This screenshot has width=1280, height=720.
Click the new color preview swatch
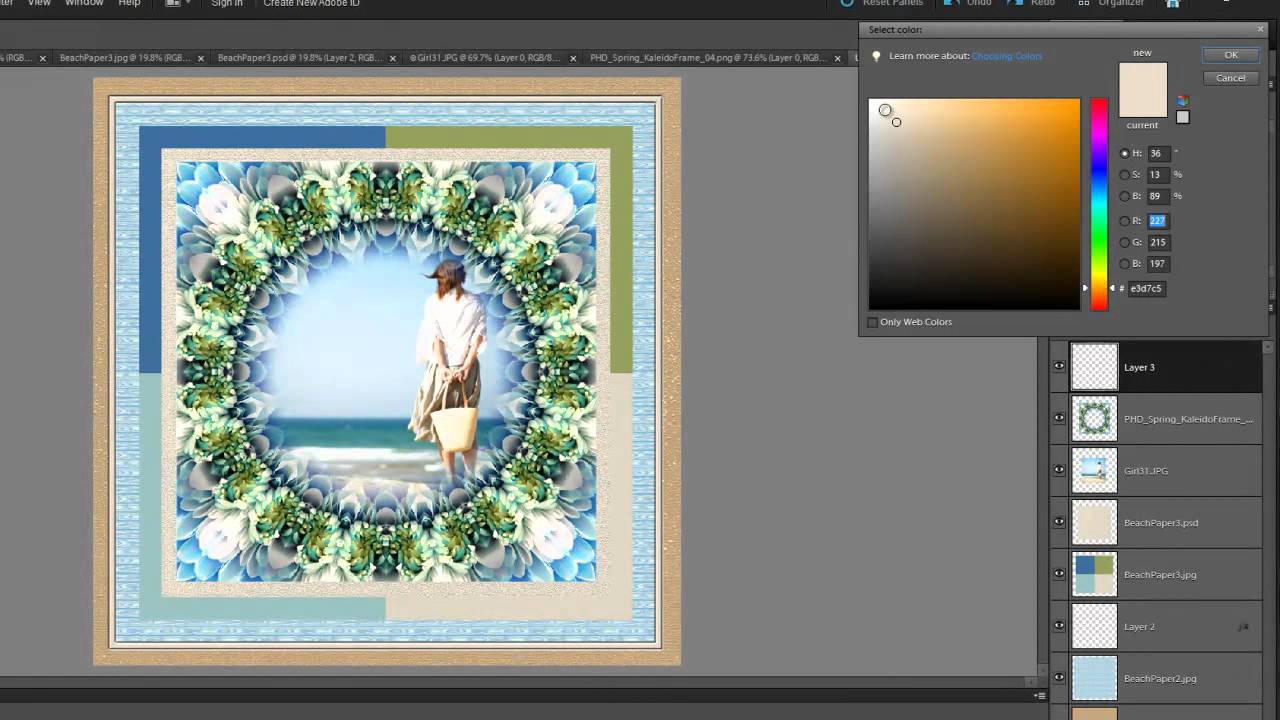1143,76
